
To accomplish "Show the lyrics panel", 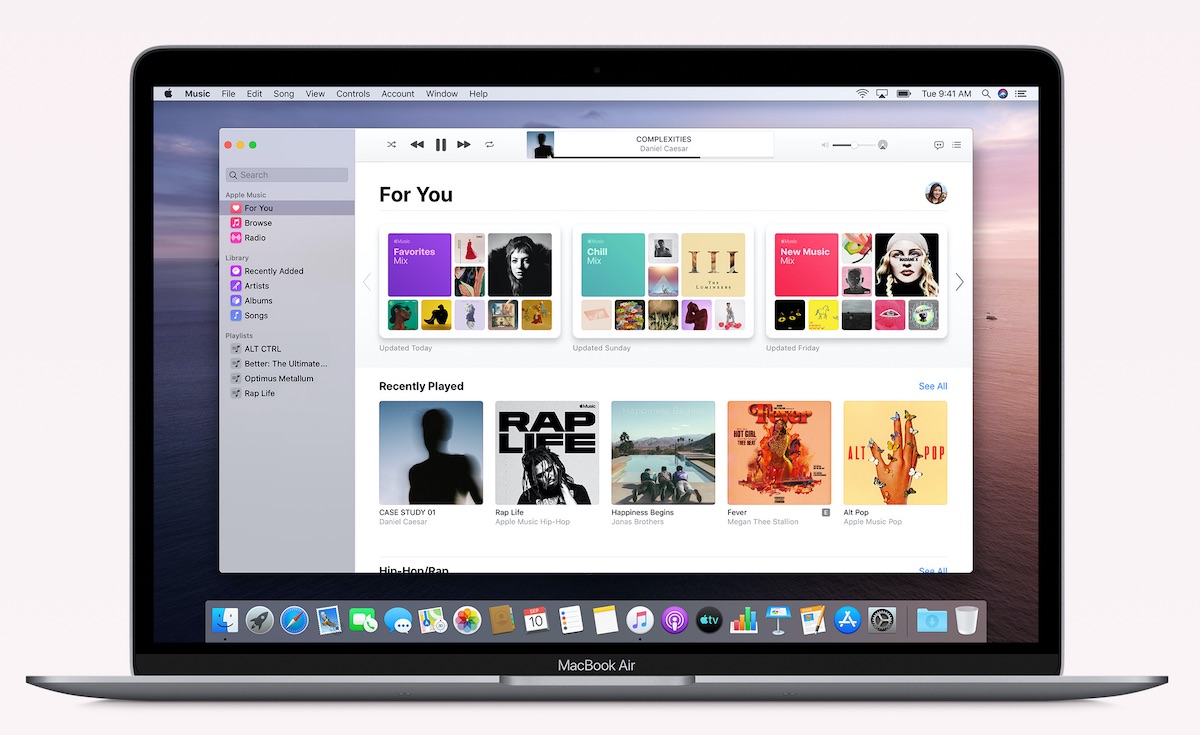I will (938, 145).
